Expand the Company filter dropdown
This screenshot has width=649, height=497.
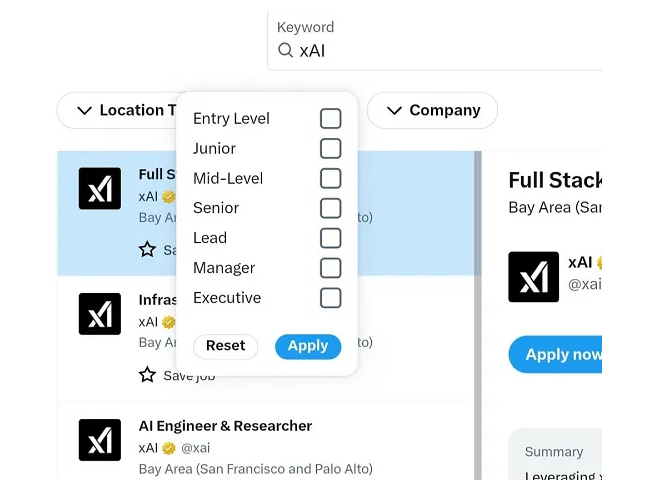click(x=432, y=110)
